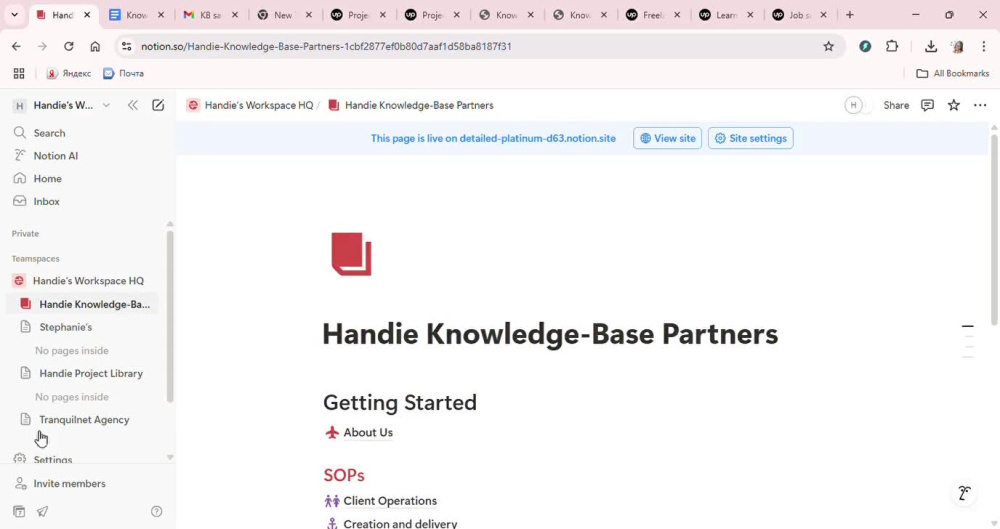Click the sidebar vertical scrollbar
This screenshot has width=1000, height=529.
[x=170, y=316]
